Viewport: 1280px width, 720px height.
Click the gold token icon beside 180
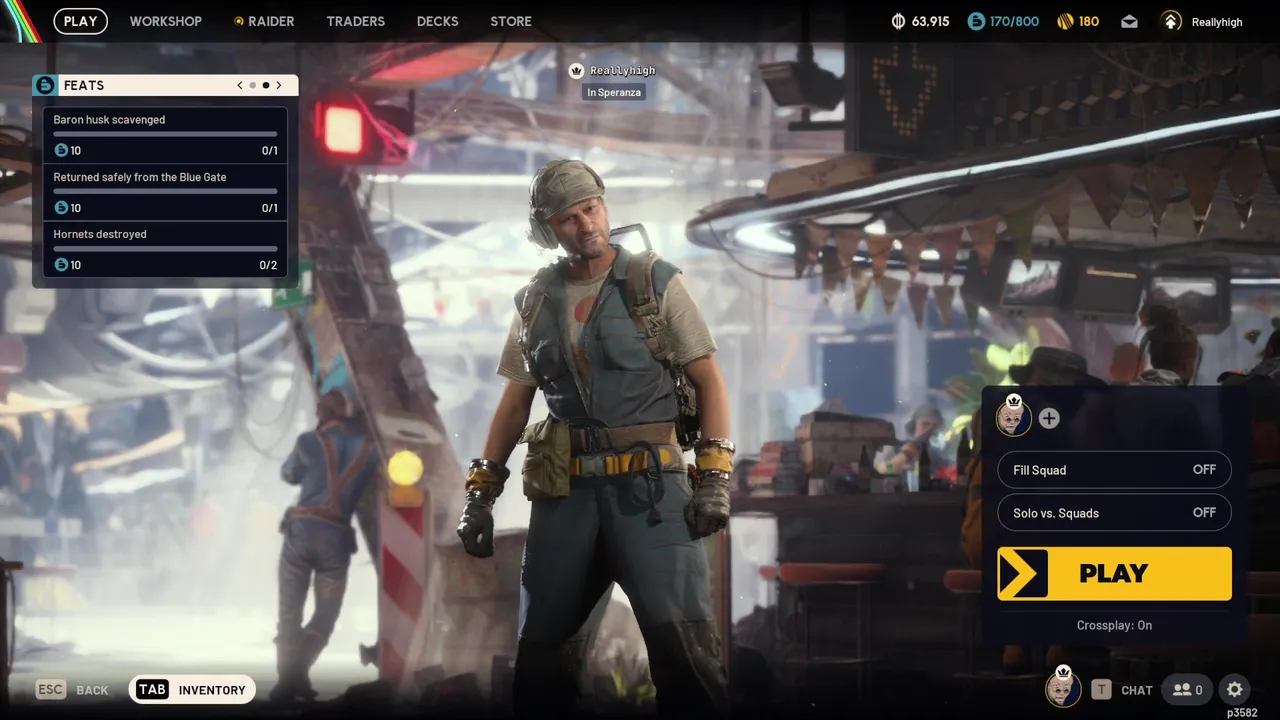[1065, 21]
